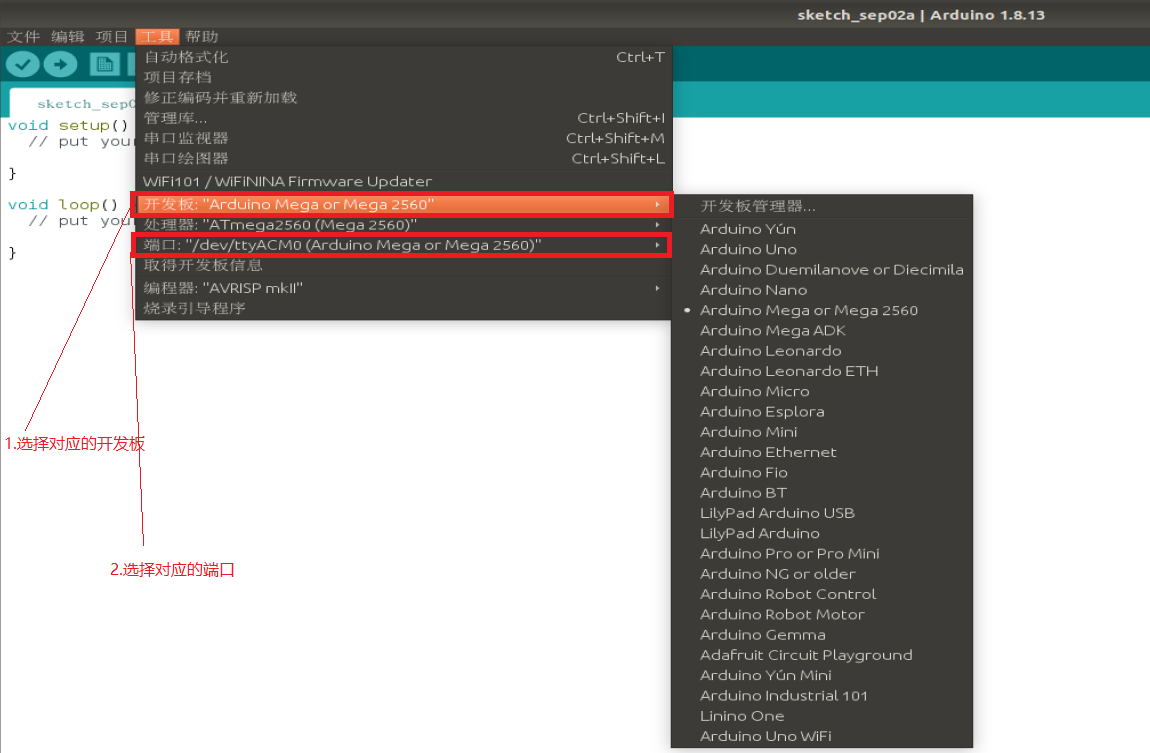Open the 帮助 menu
The width and height of the screenshot is (1150, 753).
tap(201, 37)
